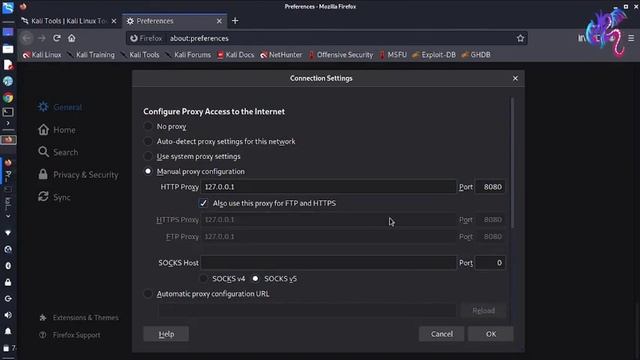Open a new browser tab with plus
The width and height of the screenshot is (640, 360).
(x=235, y=21)
